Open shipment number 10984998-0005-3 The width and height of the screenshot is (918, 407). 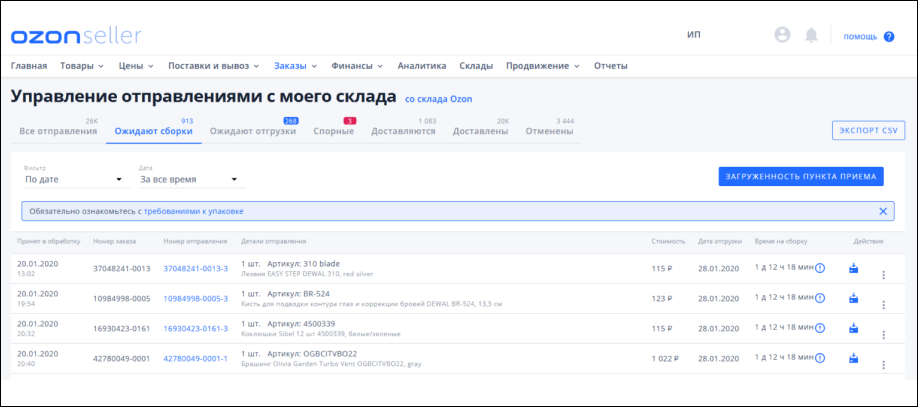point(196,298)
